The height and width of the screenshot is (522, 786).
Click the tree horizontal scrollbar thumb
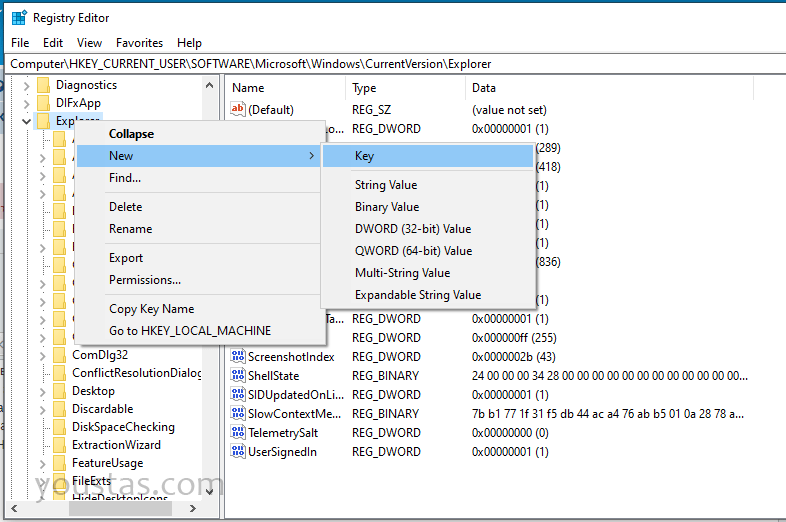pyautogui.click(x=120, y=508)
